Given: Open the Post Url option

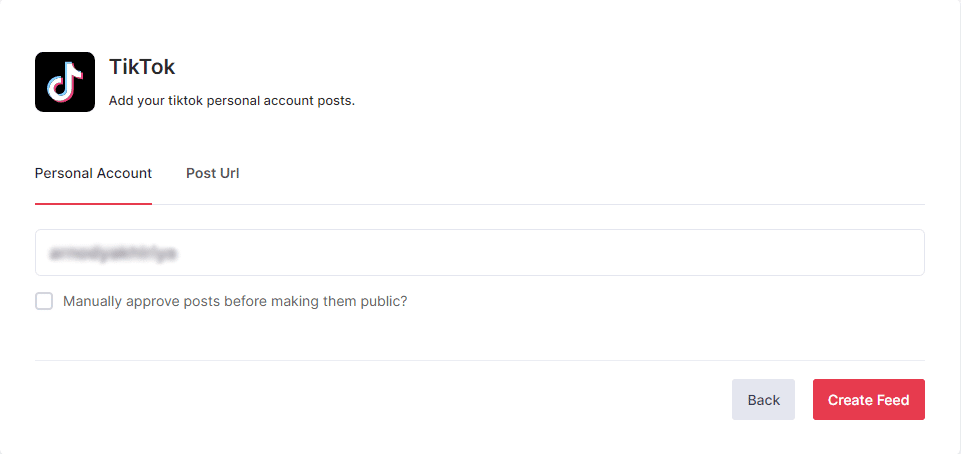Looking at the screenshot, I should (212, 173).
